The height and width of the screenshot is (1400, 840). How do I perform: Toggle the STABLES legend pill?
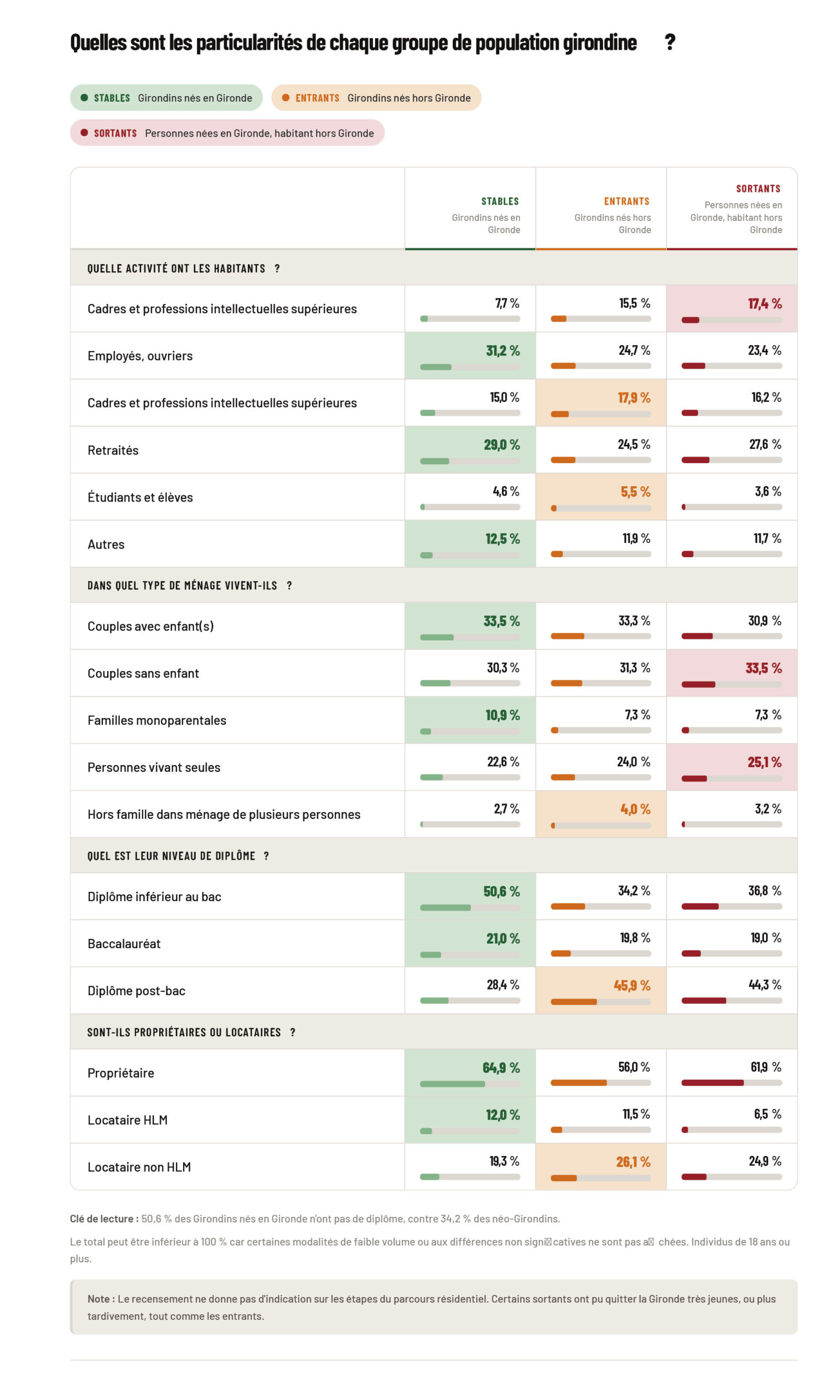tap(166, 97)
